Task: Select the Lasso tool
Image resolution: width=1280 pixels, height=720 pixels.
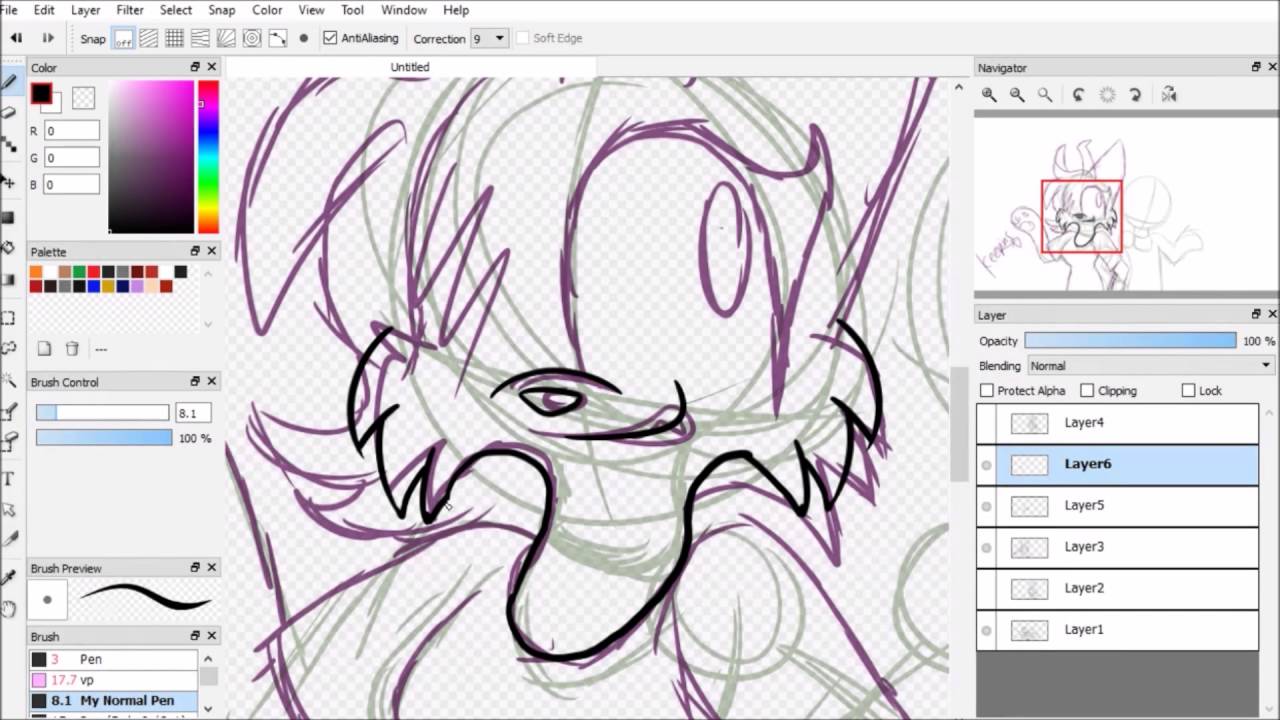Action: [x=8, y=348]
